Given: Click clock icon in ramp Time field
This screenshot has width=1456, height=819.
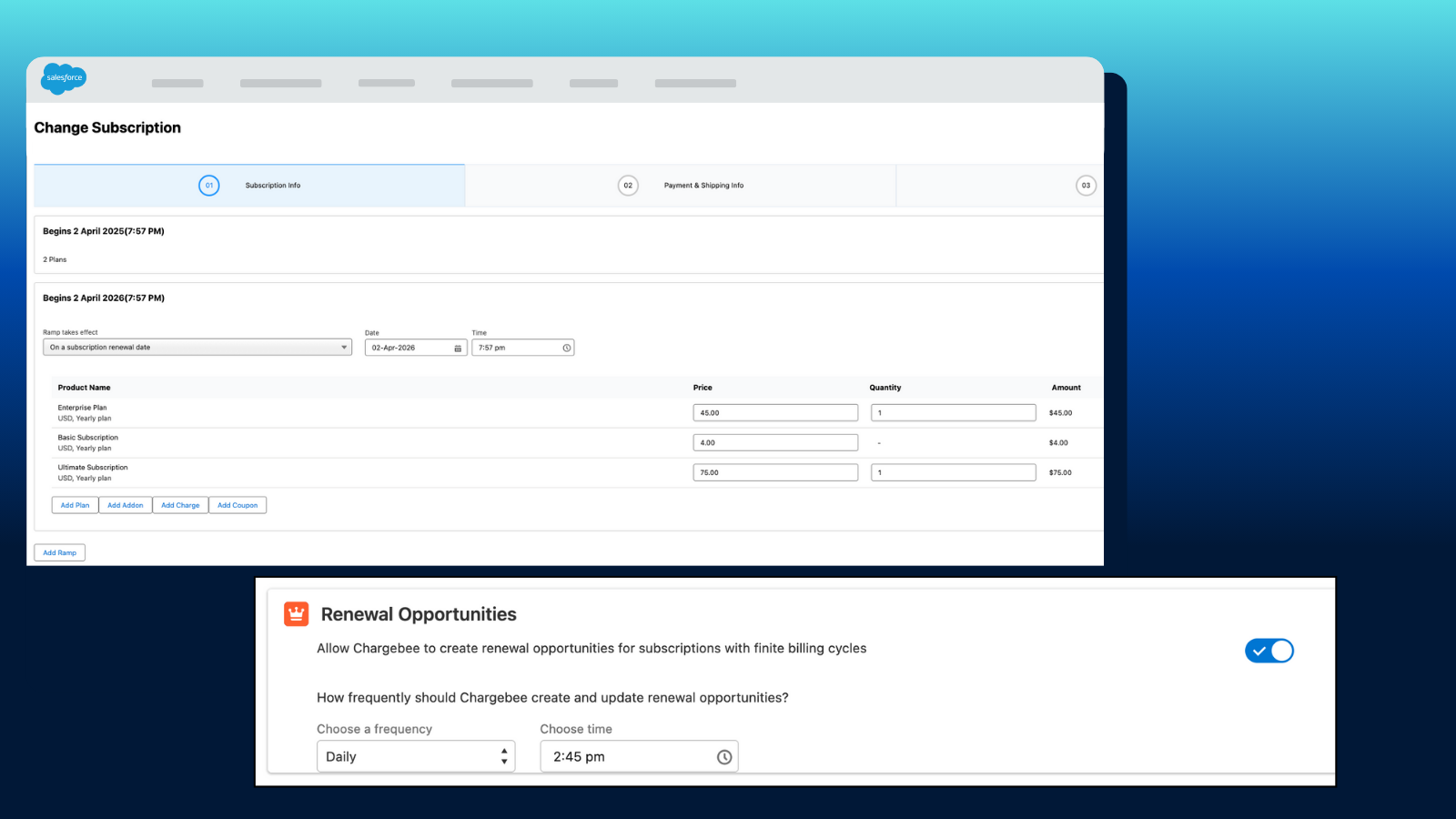Looking at the screenshot, I should point(566,349).
